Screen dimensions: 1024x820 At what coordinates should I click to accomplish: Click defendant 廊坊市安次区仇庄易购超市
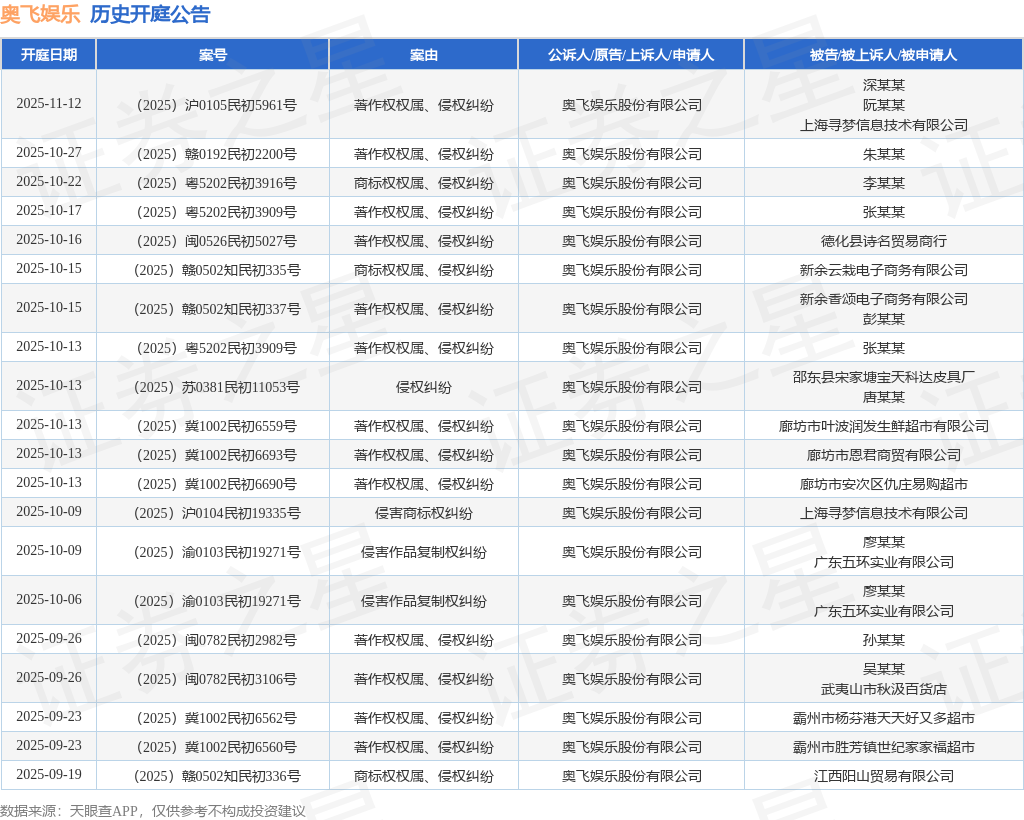[884, 484]
